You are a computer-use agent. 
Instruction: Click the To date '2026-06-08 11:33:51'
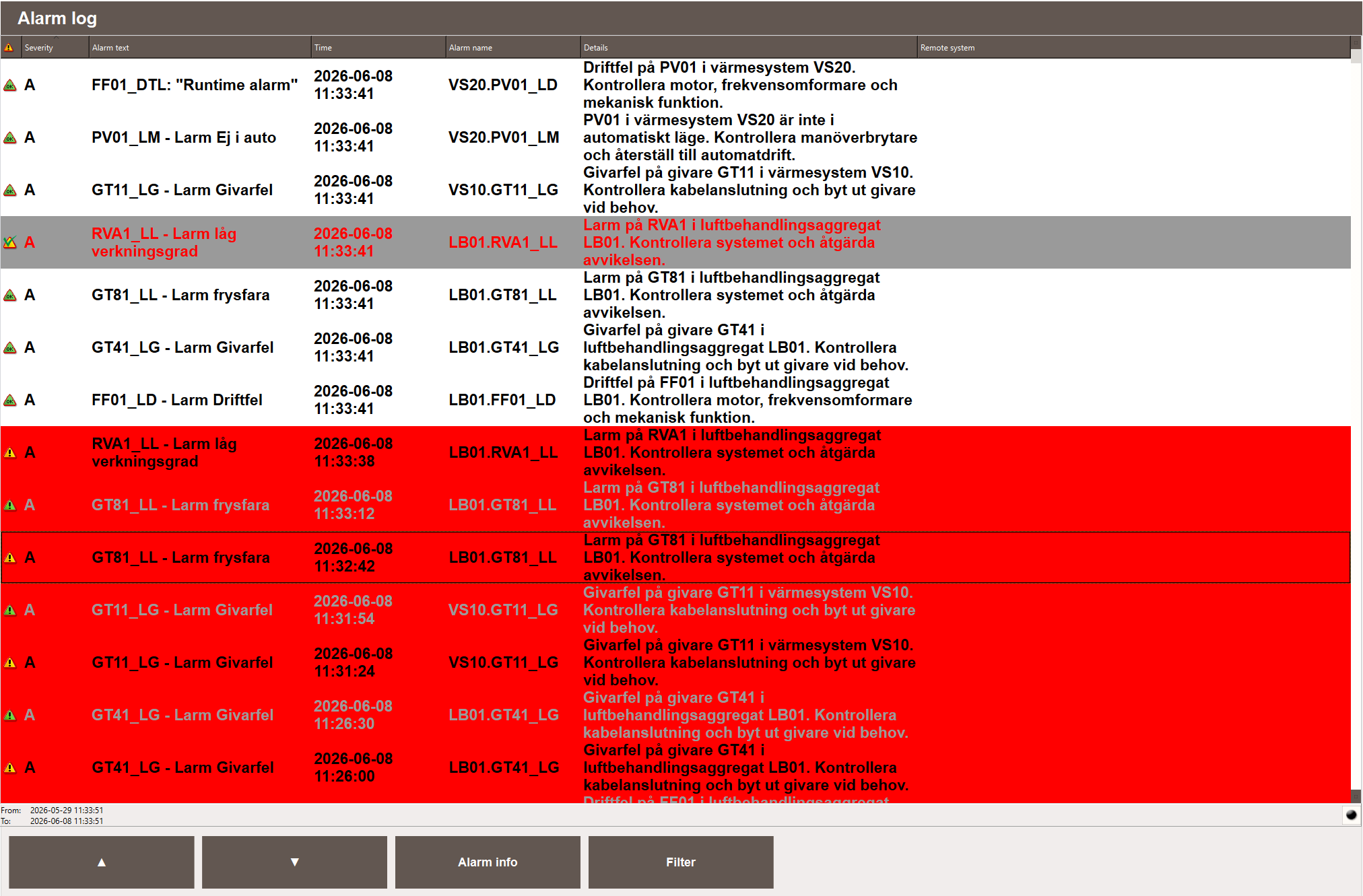pos(67,821)
